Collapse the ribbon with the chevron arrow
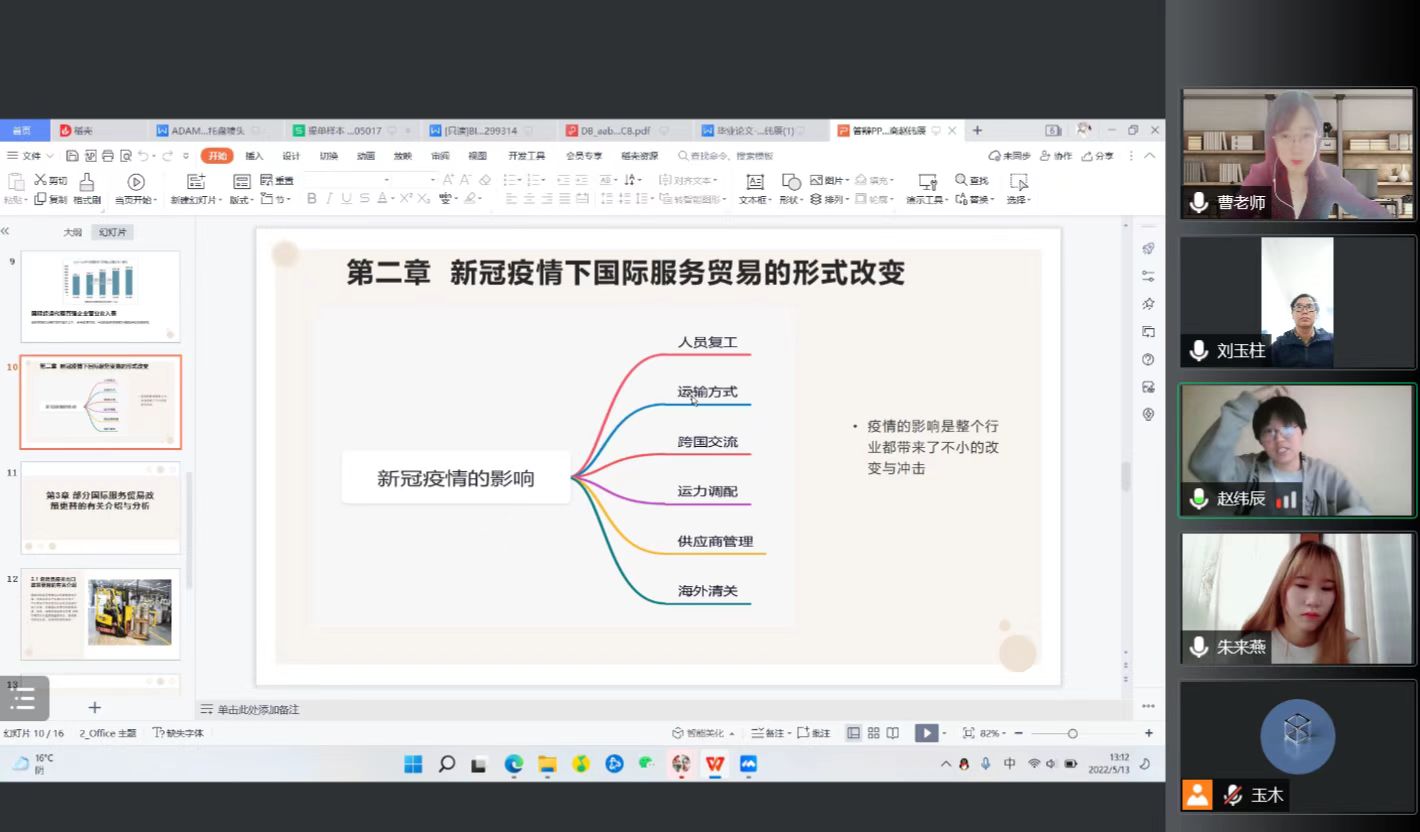The width and height of the screenshot is (1420, 832). point(1150,156)
